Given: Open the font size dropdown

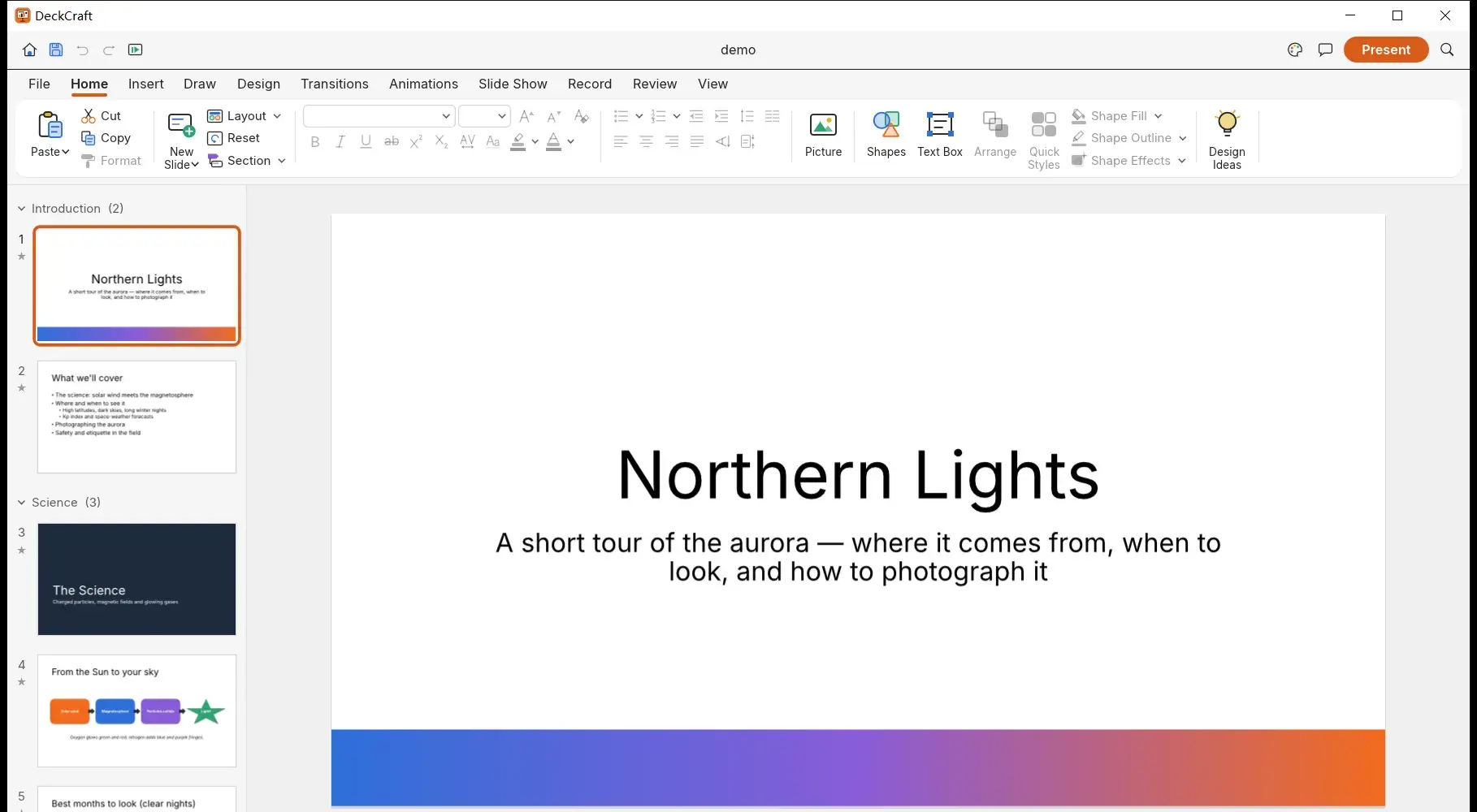Looking at the screenshot, I should coord(502,116).
